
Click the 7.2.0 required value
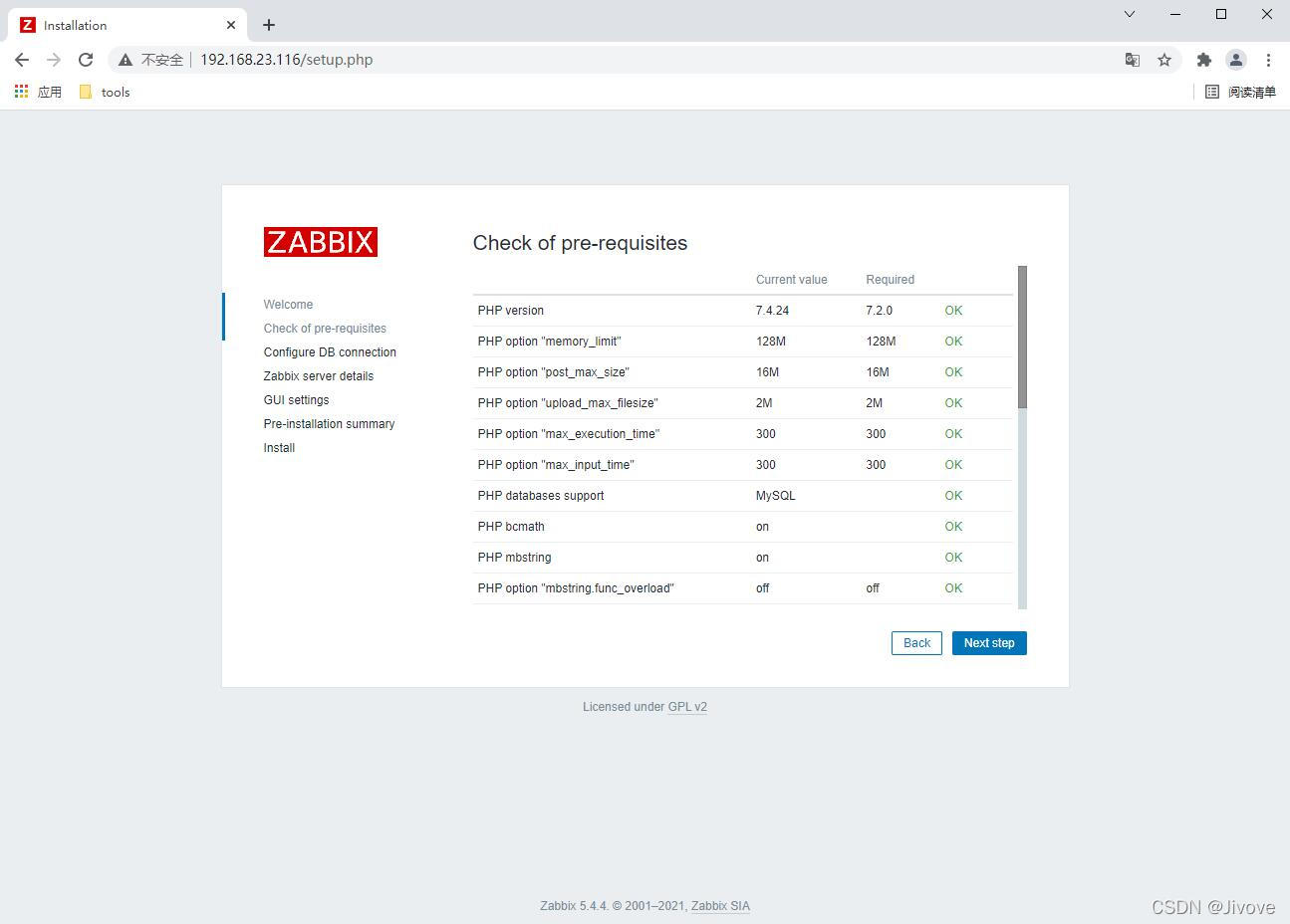879,311
